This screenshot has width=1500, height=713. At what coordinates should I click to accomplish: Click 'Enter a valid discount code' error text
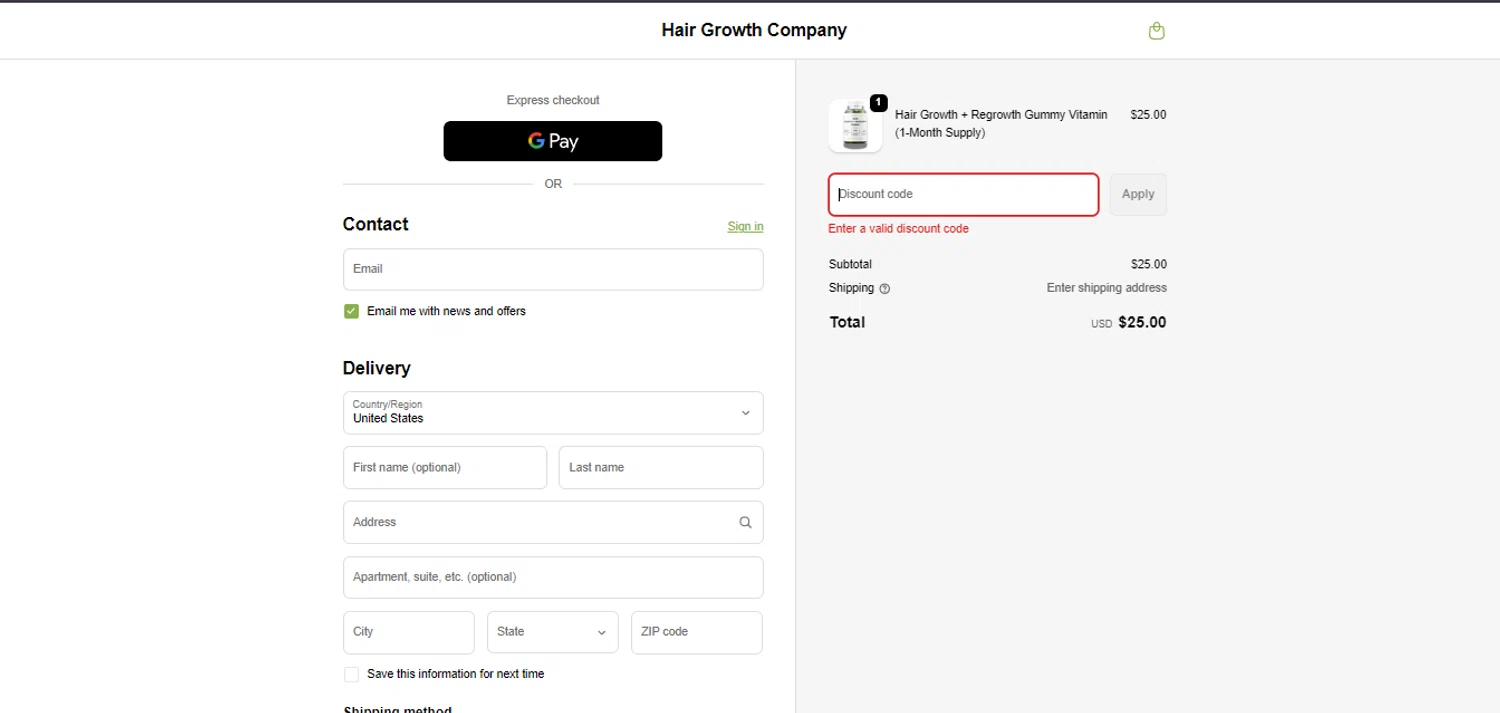[899, 229]
